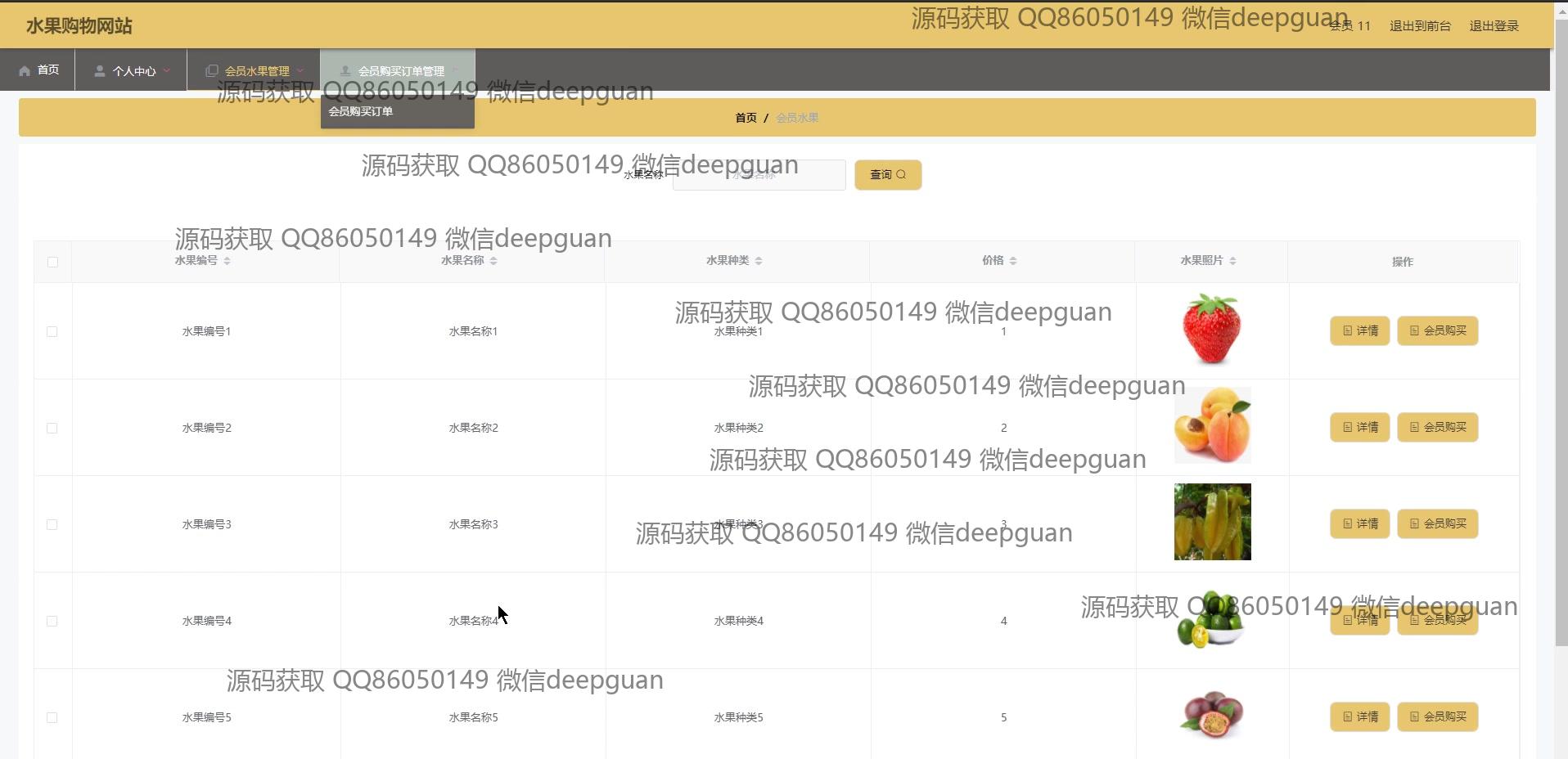This screenshot has height=759, width=1568.
Task: Expand the 个人中心 dropdown arrow
Action: point(167,70)
